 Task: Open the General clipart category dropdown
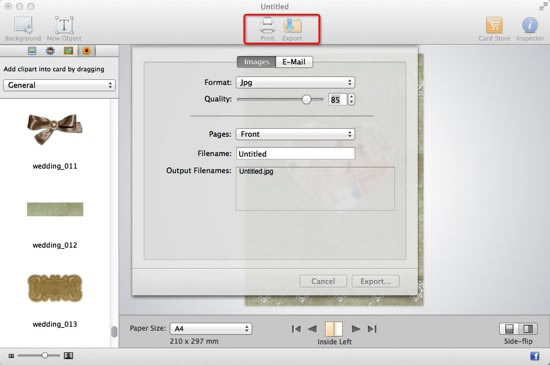pyautogui.click(x=59, y=85)
